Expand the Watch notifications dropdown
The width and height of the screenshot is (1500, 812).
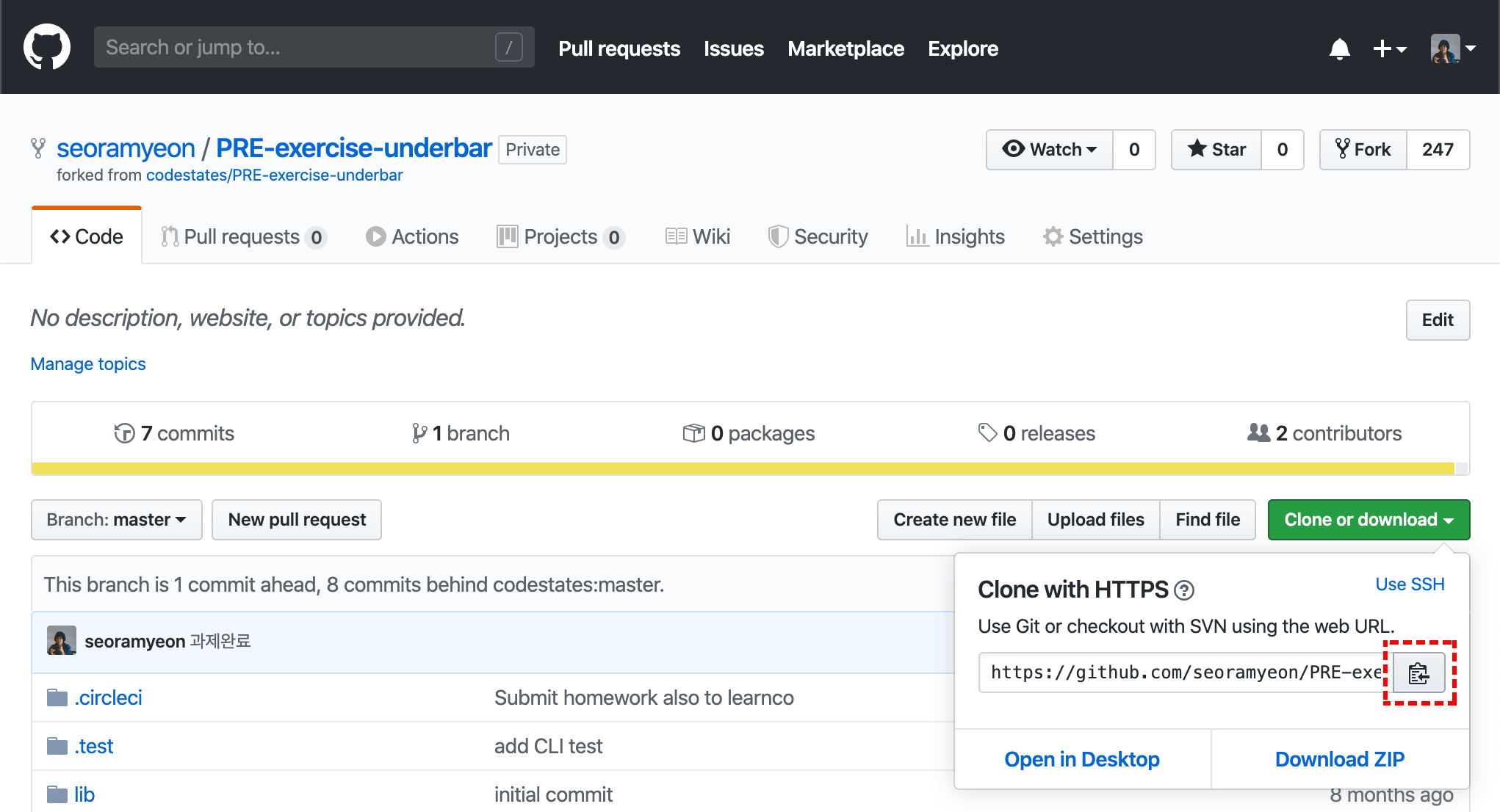[1050, 150]
